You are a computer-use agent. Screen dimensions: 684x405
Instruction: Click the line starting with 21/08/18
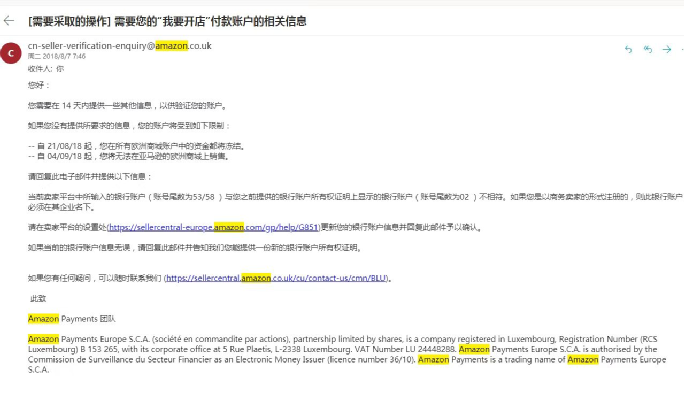pos(137,146)
